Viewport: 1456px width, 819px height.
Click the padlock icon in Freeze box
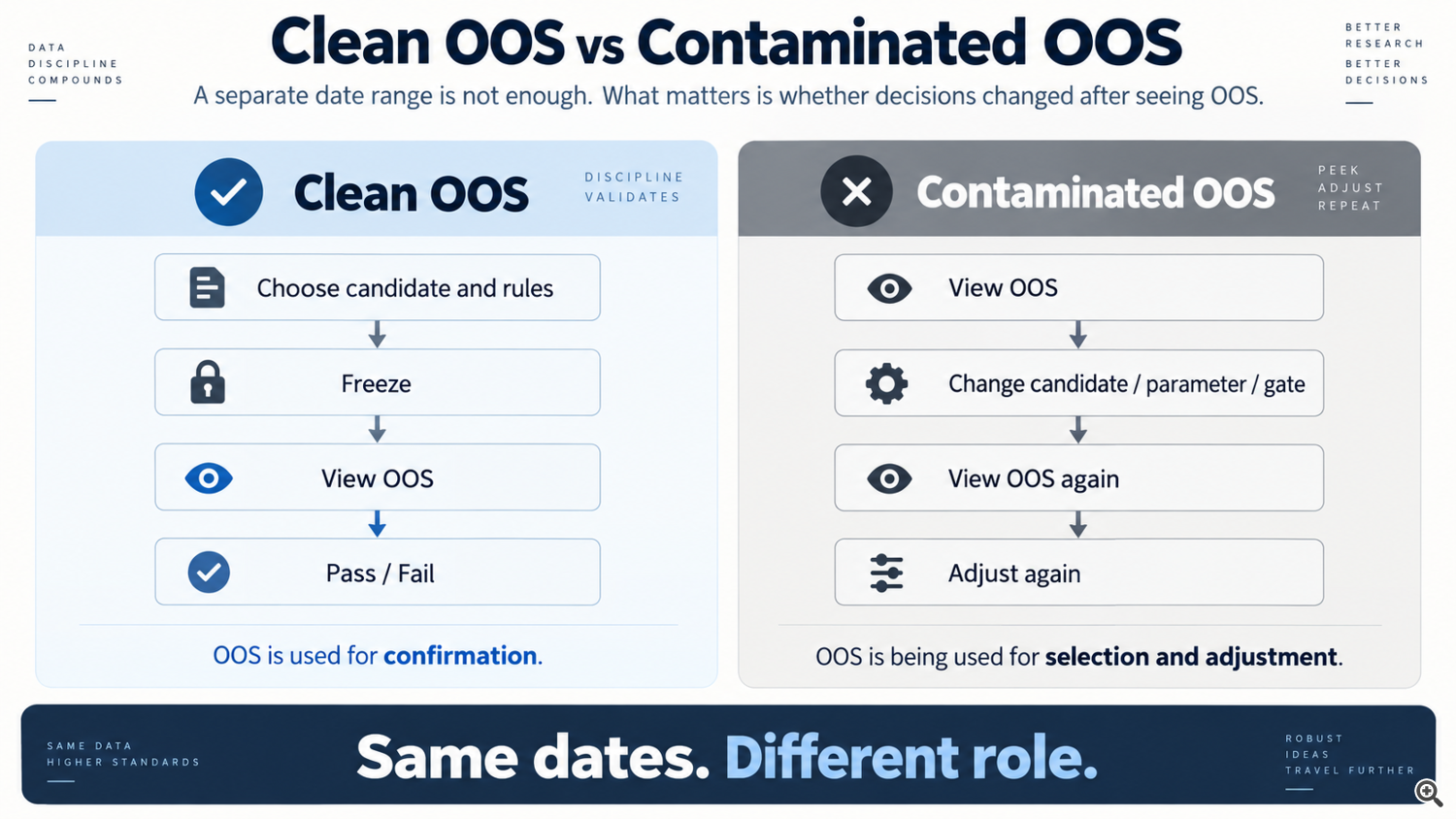(x=208, y=382)
